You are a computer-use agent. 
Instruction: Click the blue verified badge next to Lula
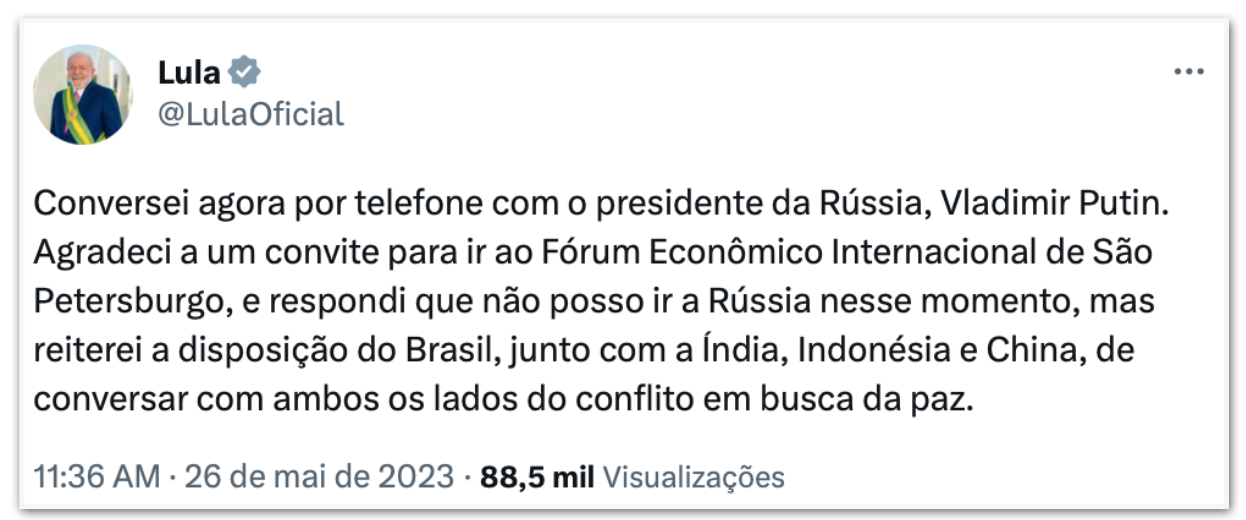[x=244, y=72]
